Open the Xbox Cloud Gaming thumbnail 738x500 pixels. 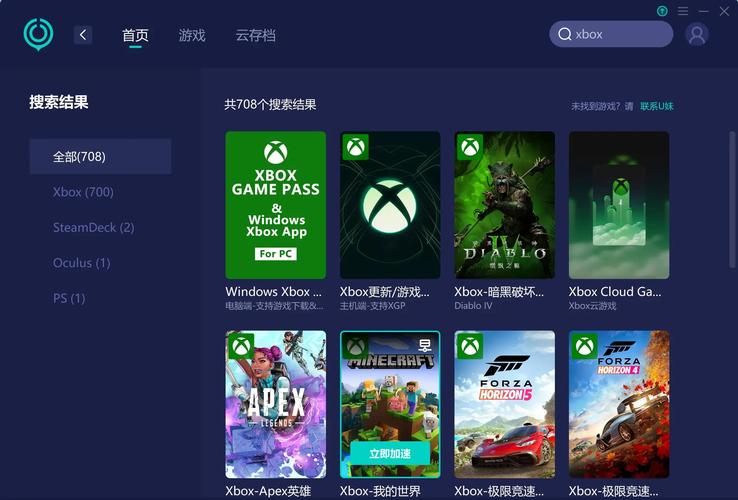619,205
